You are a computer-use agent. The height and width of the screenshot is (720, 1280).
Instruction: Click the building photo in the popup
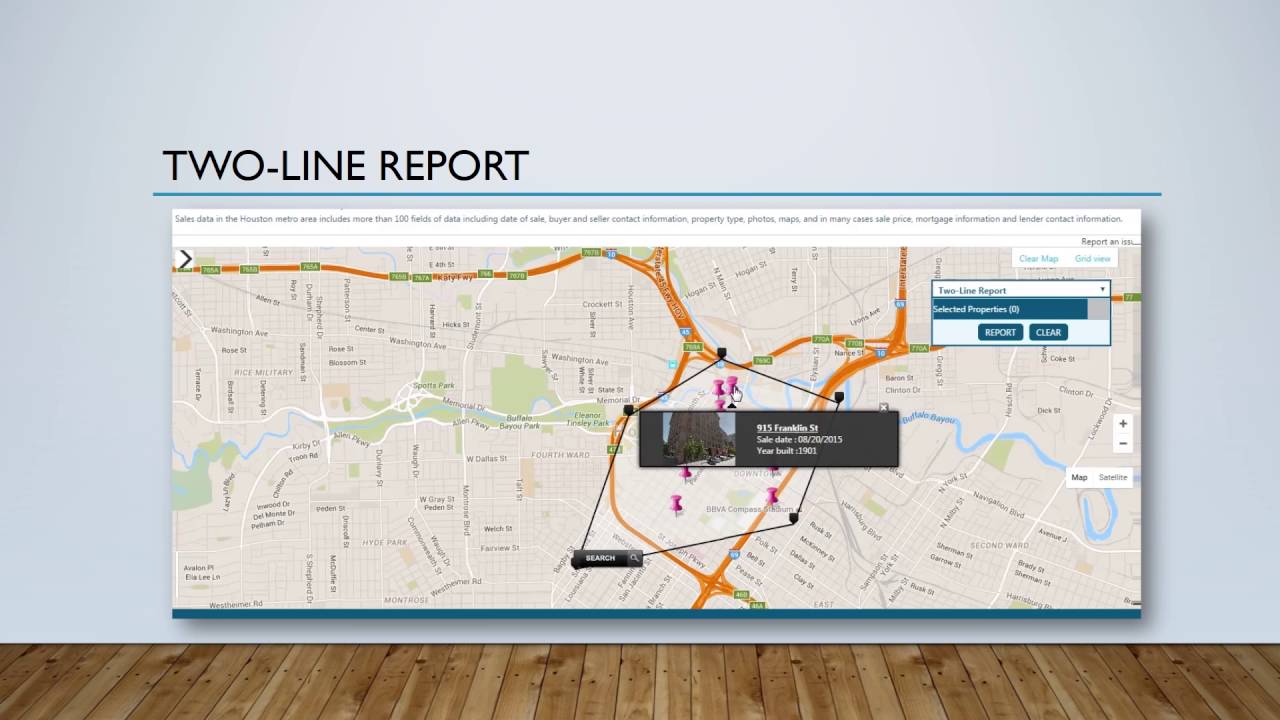(x=699, y=438)
